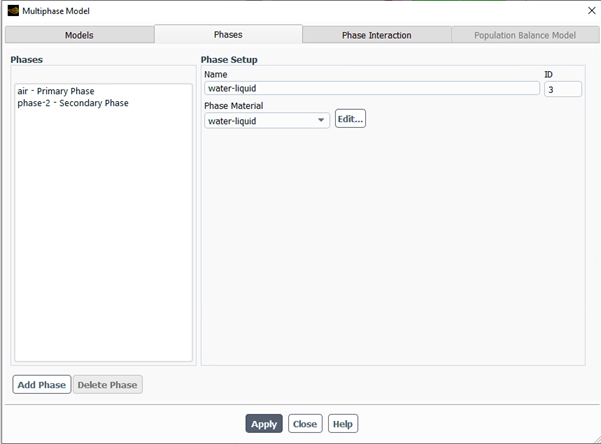Image resolution: width=601 pixels, height=444 pixels.
Task: Click the Population Balance Model tab
Action: coord(525,35)
